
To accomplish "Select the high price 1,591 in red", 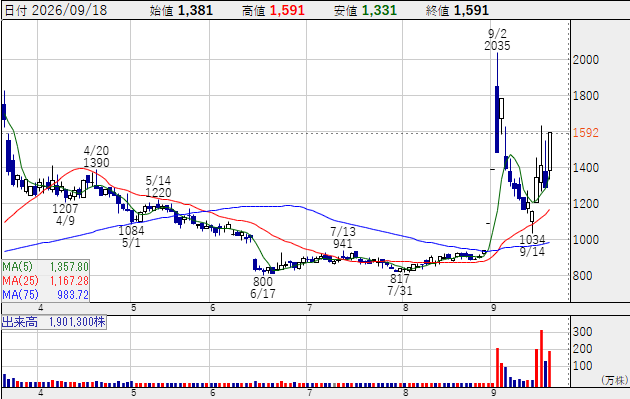I will coord(287,10).
